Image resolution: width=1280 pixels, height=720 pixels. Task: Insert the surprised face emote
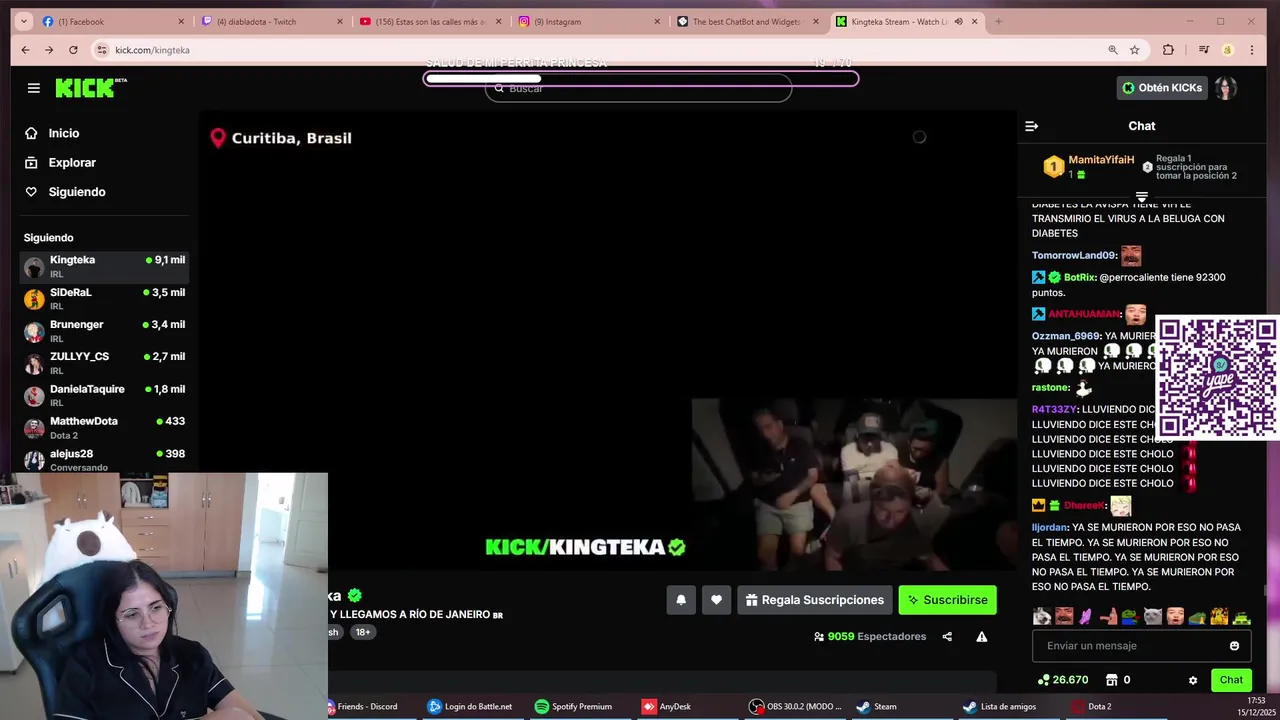tap(1175, 617)
